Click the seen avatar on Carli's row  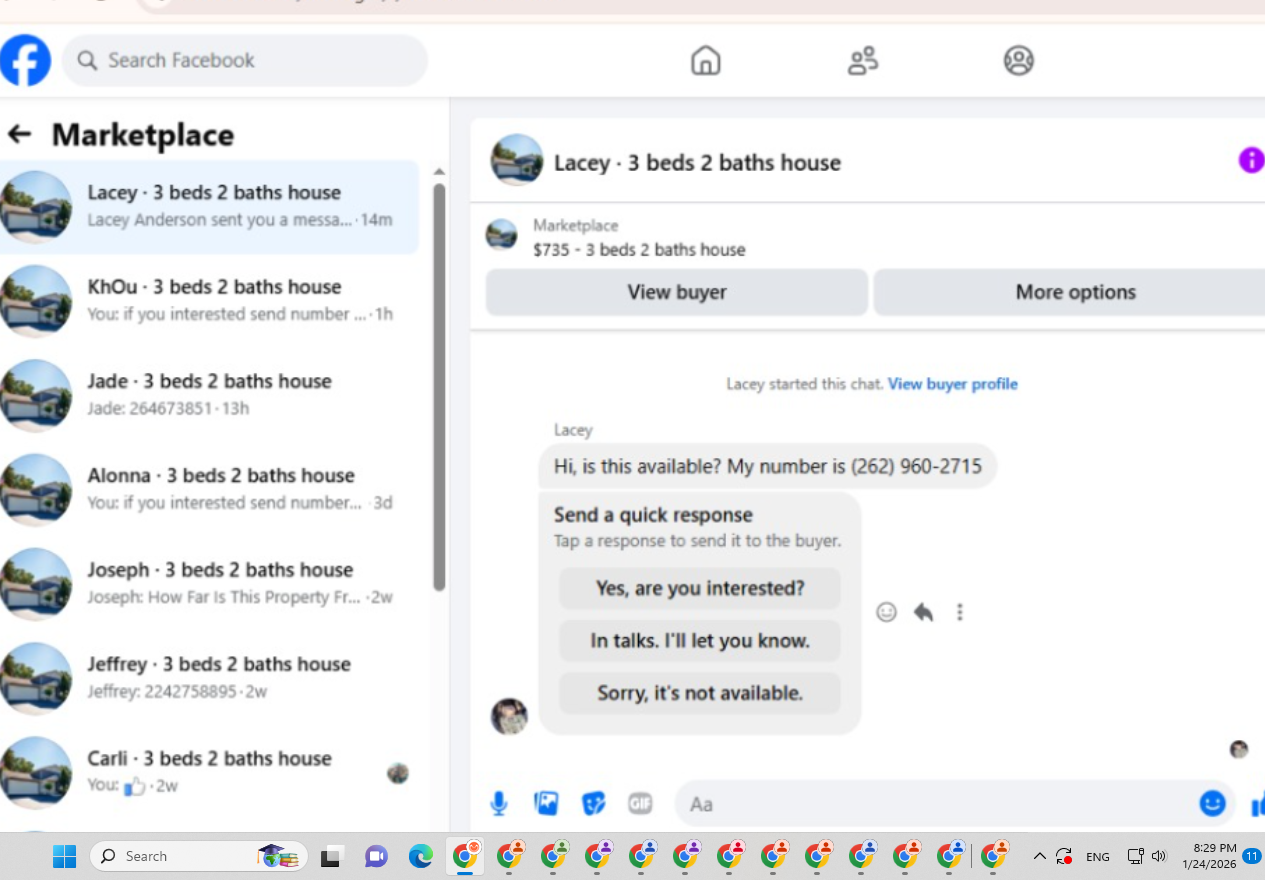pos(398,772)
